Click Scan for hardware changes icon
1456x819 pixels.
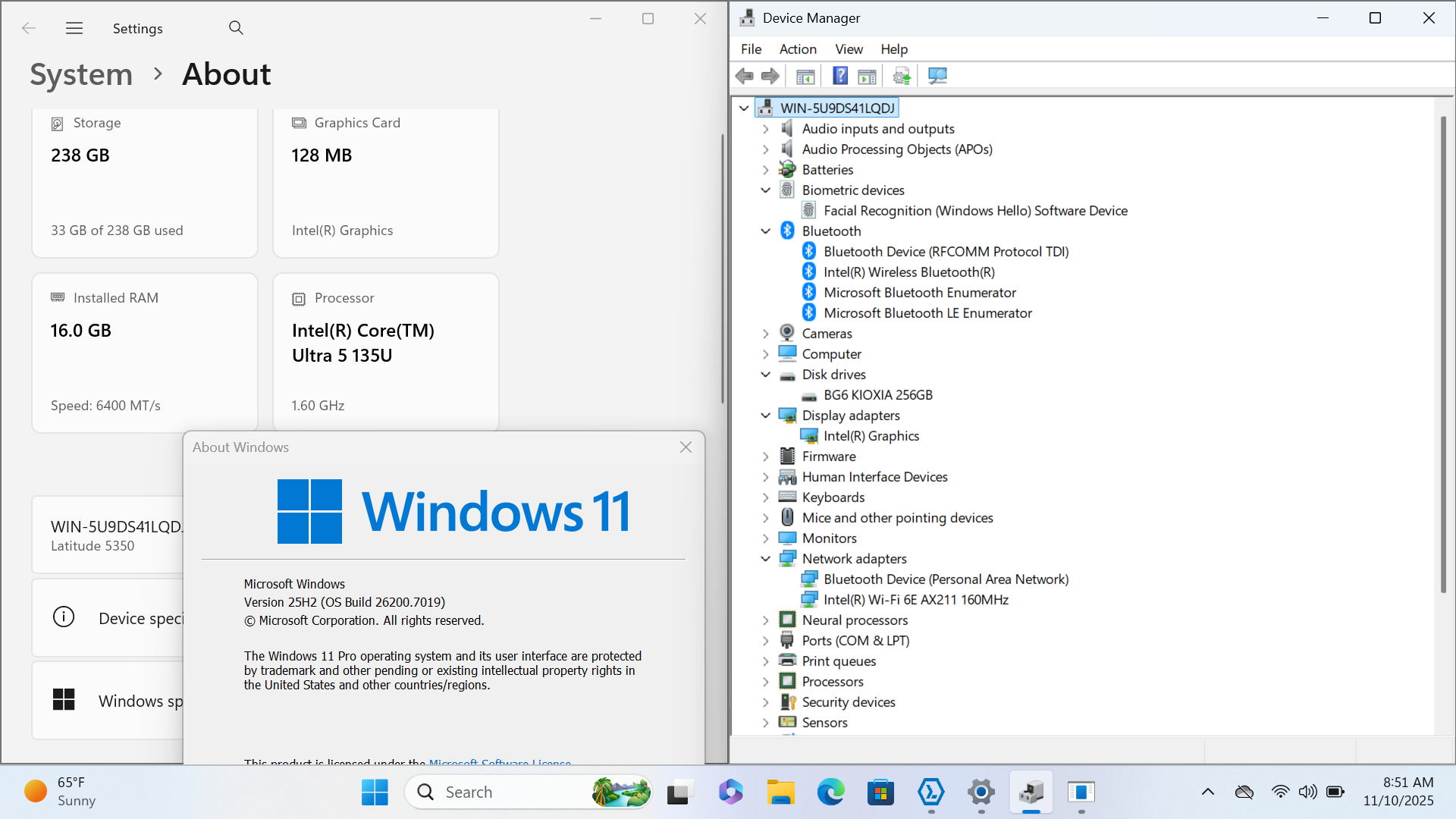point(937,76)
